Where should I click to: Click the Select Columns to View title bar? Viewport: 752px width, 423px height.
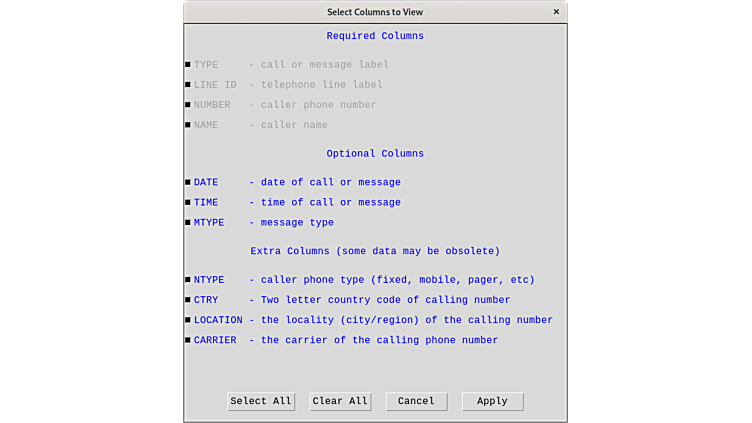point(375,12)
